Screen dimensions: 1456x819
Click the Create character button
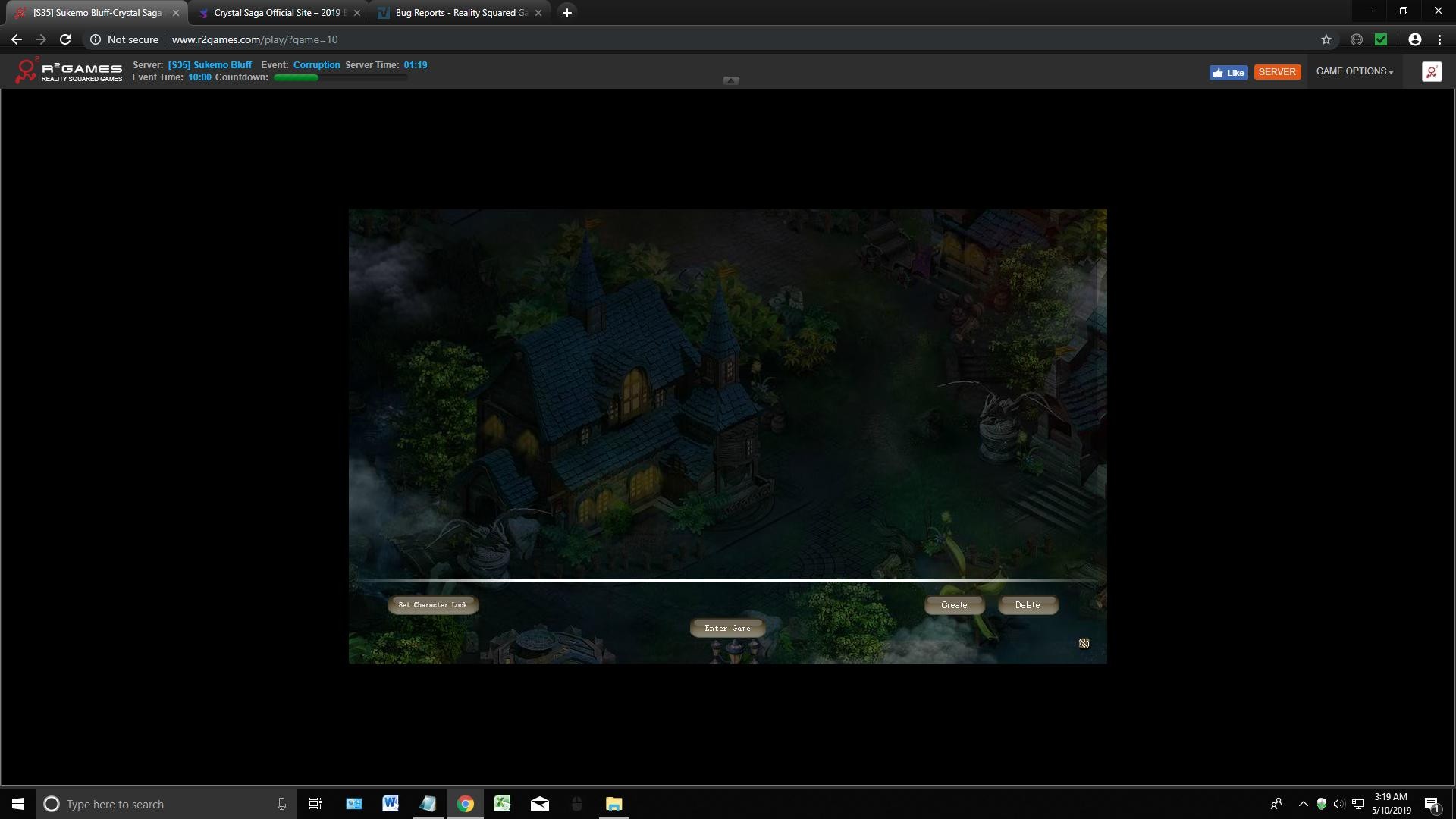click(953, 605)
